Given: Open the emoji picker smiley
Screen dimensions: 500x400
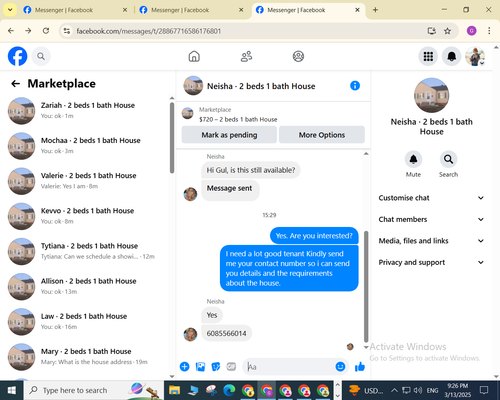Looking at the screenshot, I should coord(340,367).
